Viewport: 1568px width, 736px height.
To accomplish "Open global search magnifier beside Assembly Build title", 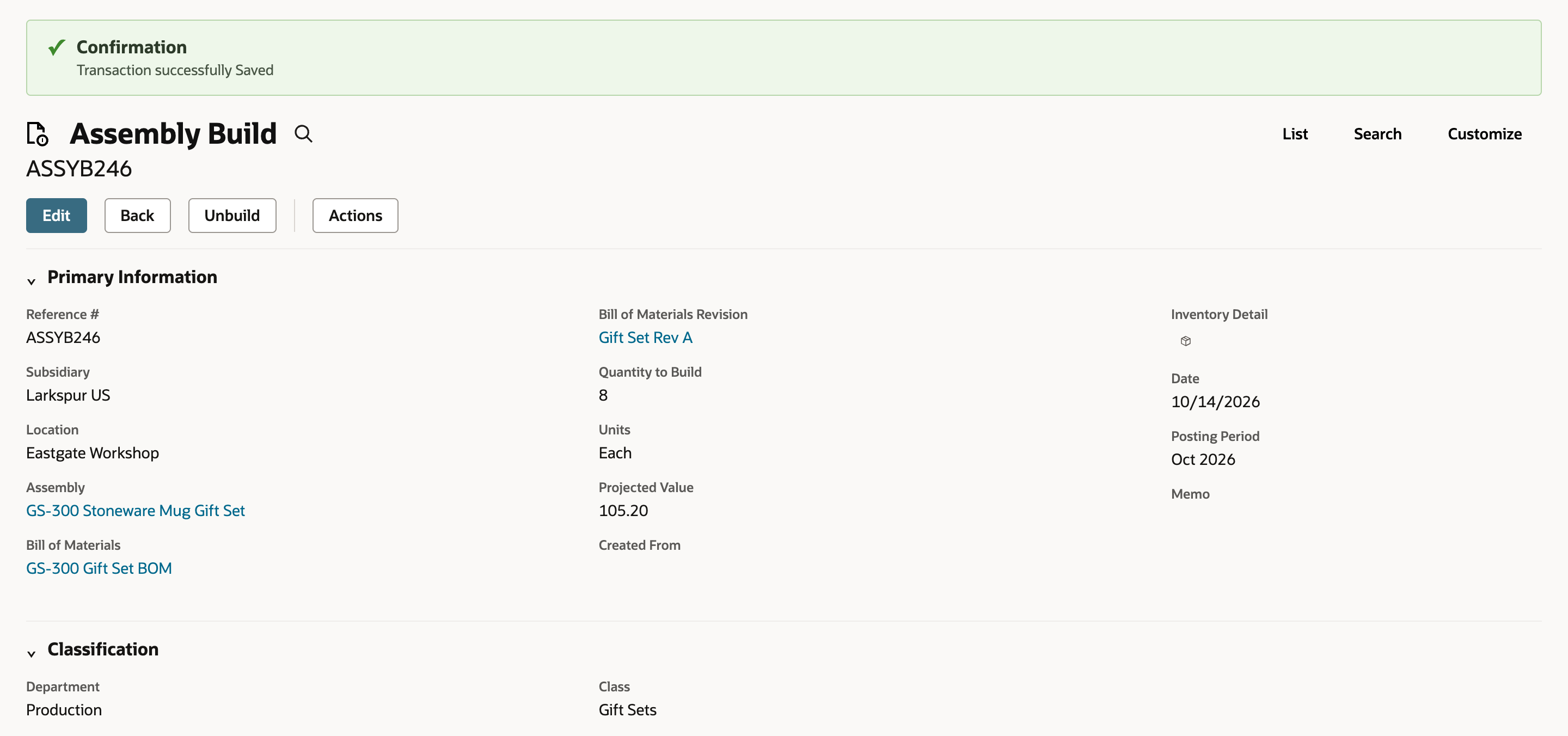I will (303, 133).
